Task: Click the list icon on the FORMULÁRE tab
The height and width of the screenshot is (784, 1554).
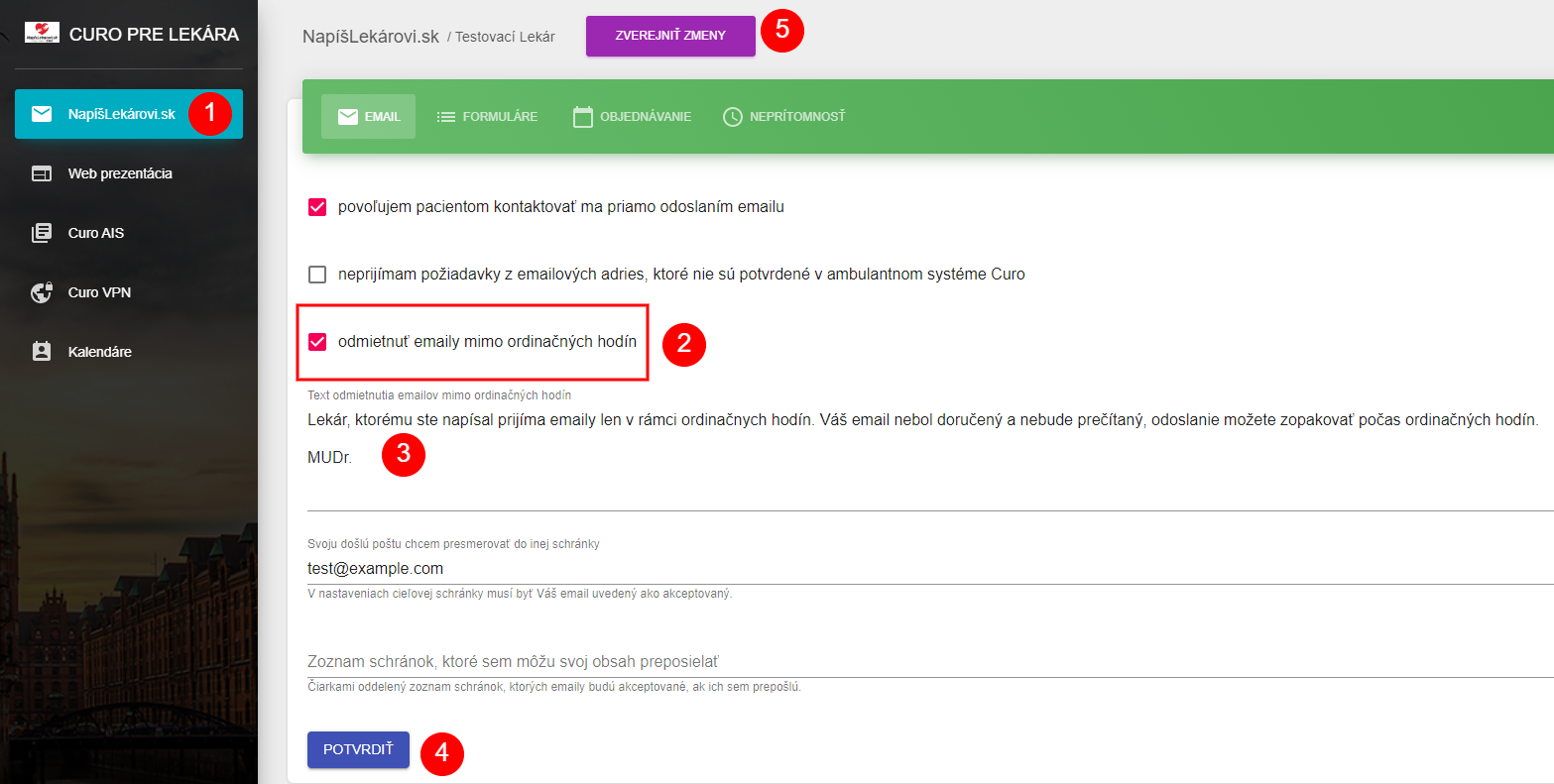Action: pyautogui.click(x=446, y=117)
